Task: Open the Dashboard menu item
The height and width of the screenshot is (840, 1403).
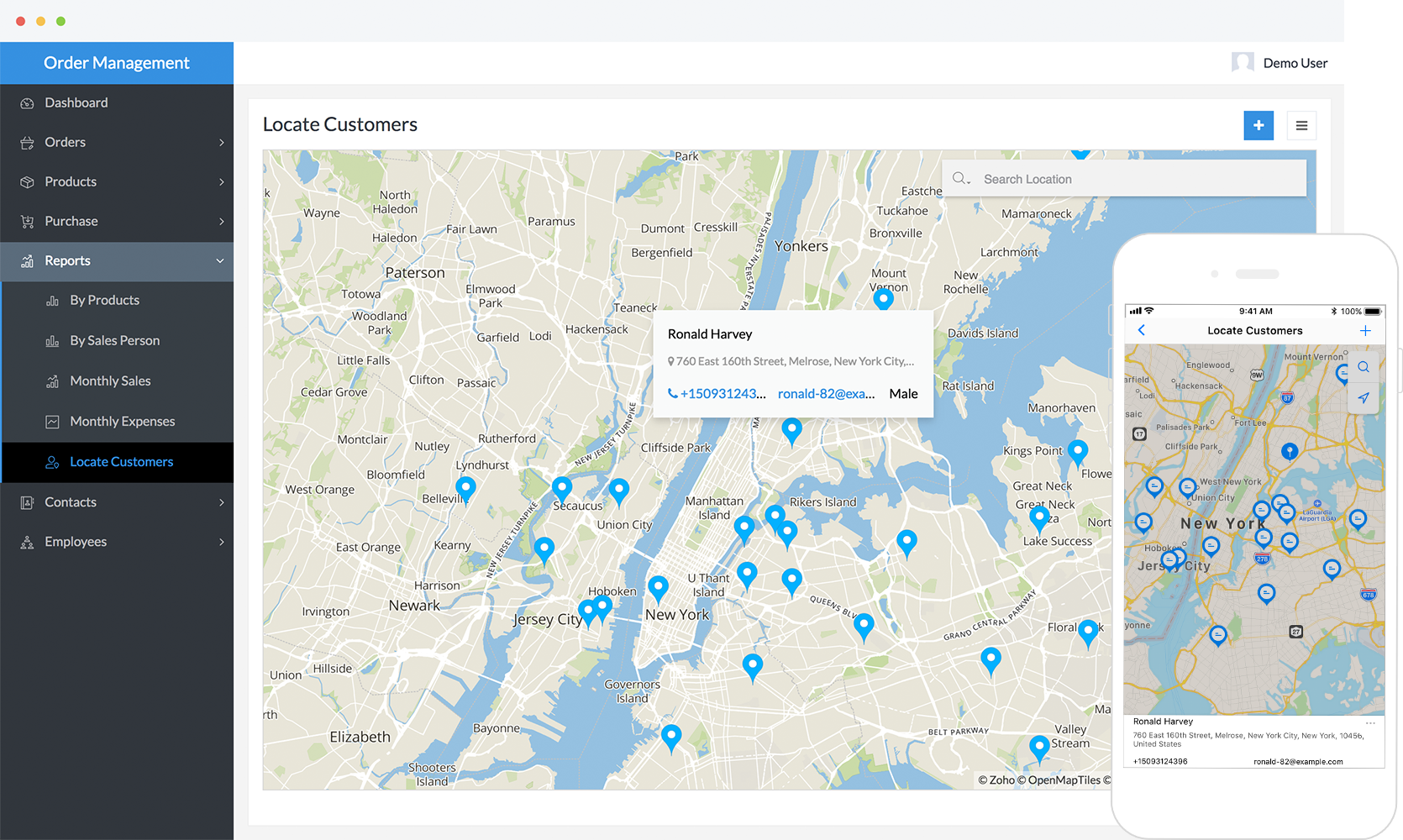Action: click(76, 102)
